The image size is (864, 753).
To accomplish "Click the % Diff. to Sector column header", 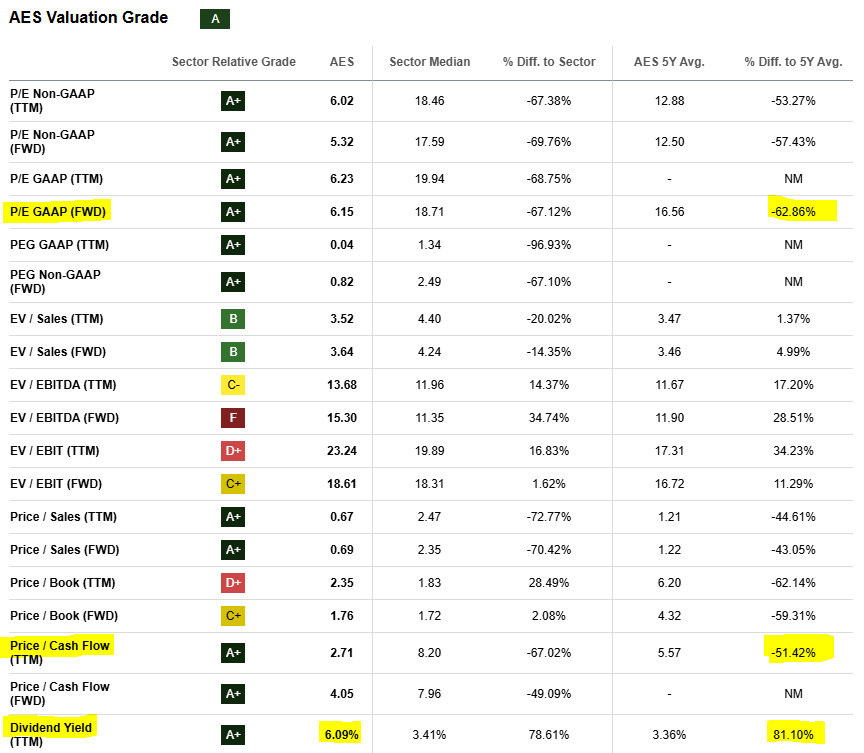I will pyautogui.click(x=548, y=62).
